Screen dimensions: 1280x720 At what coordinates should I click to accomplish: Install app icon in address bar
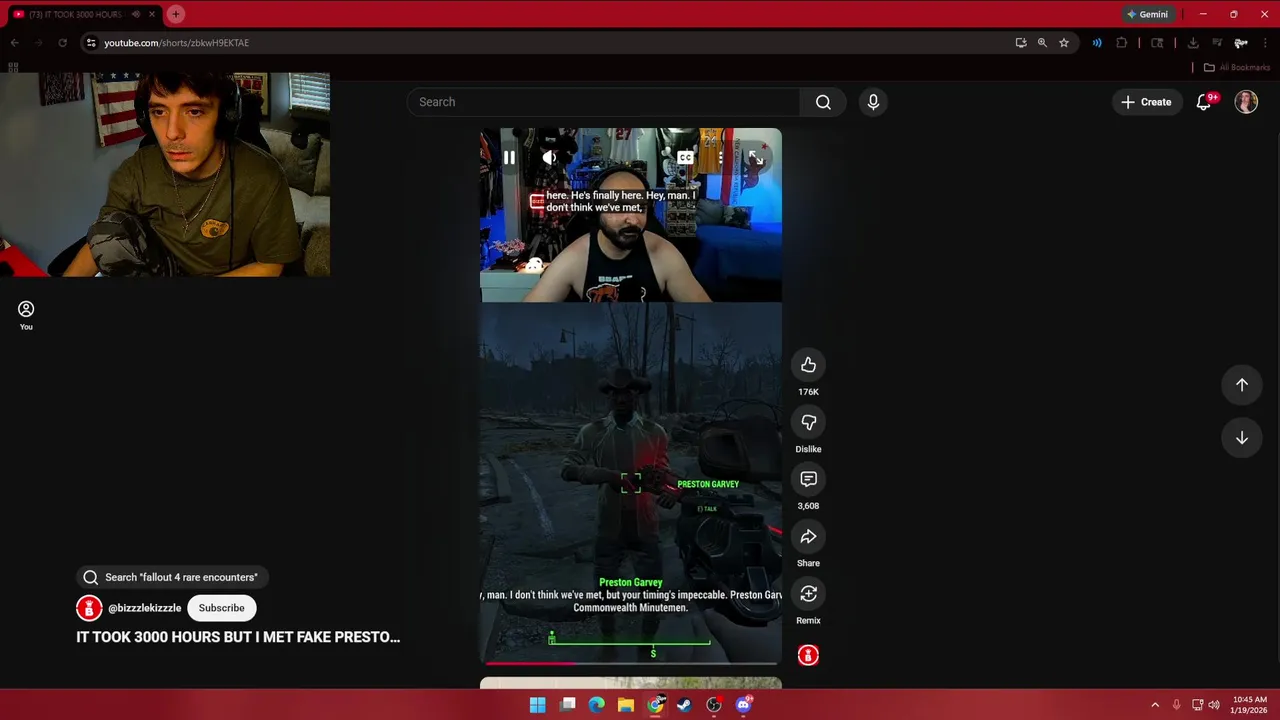1020,43
